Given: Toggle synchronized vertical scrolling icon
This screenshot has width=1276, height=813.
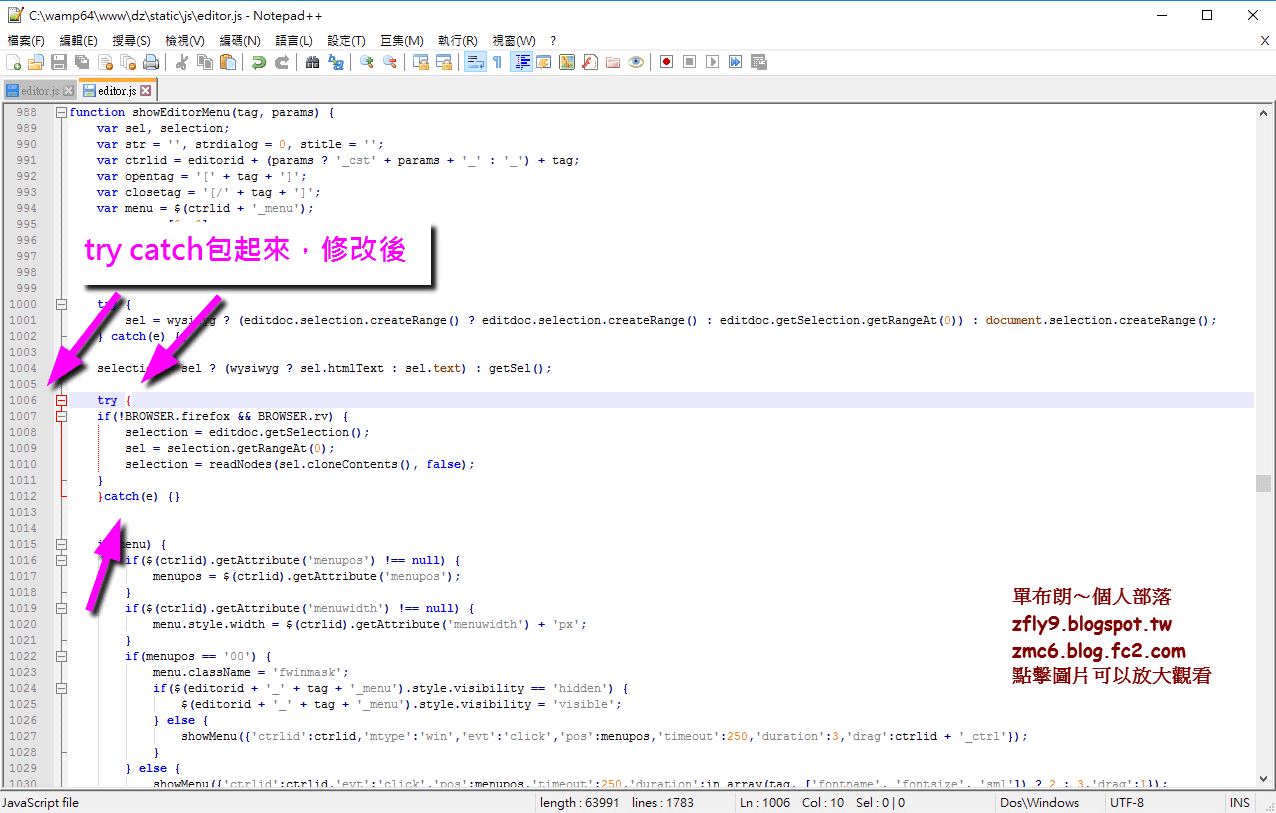Looking at the screenshot, I should [x=421, y=62].
